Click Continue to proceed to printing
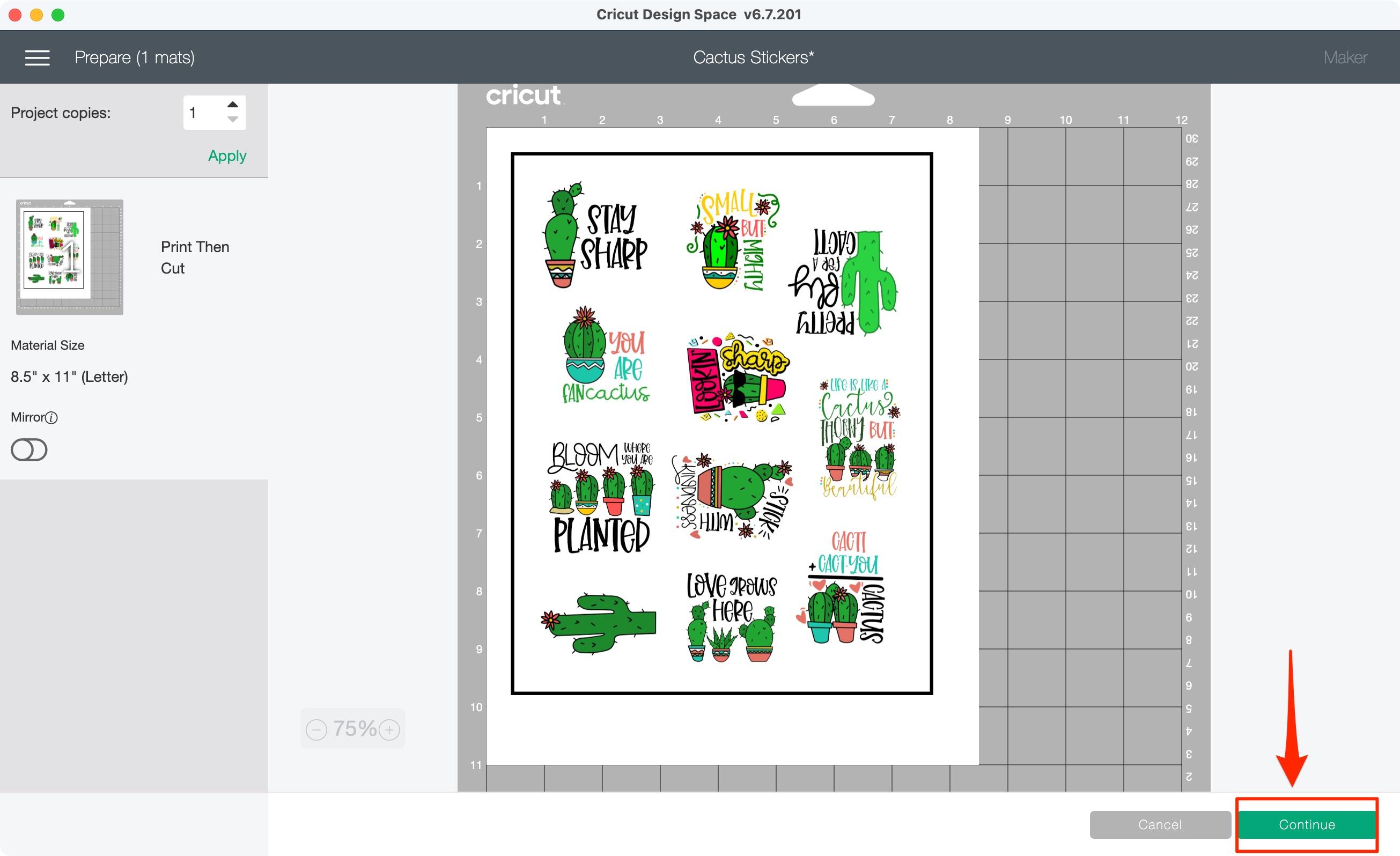Image resolution: width=1400 pixels, height=856 pixels. [1306, 825]
